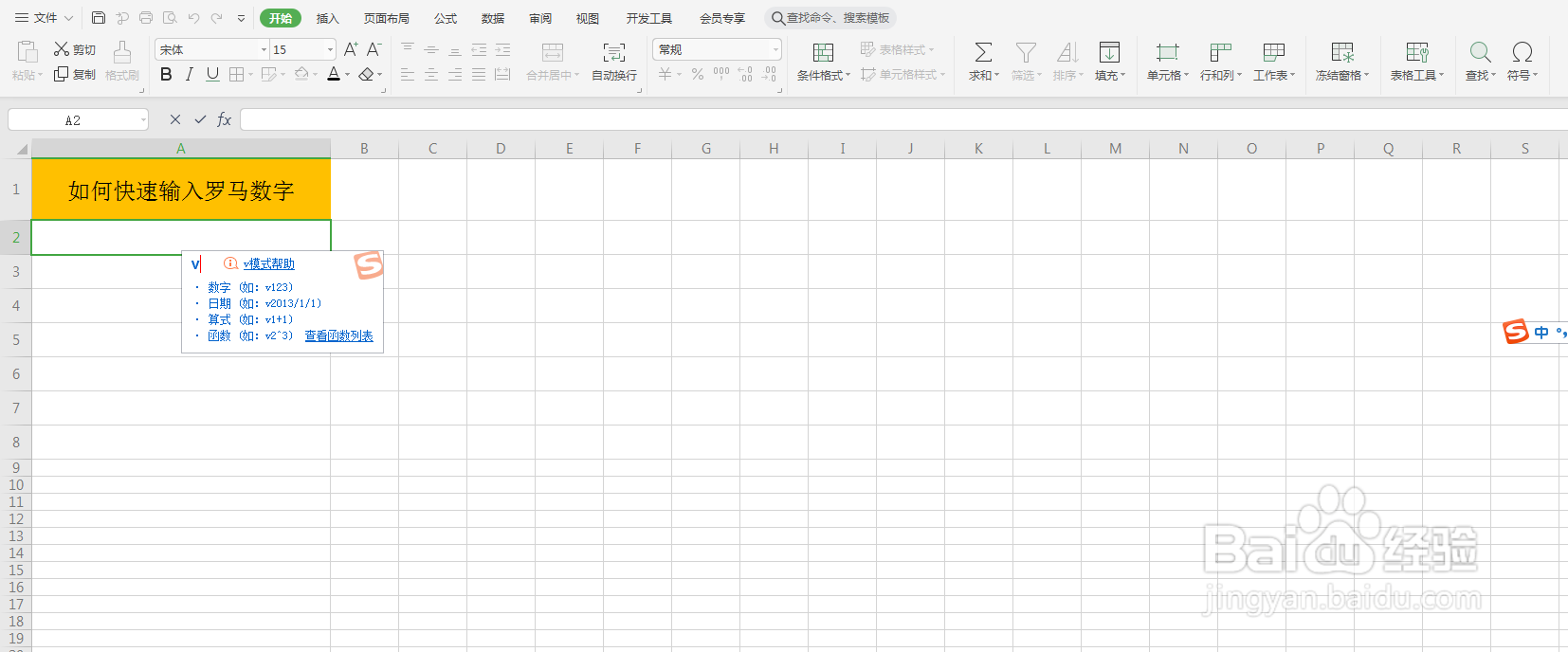
Task: Expand the borders dropdown arrow
Action: click(x=250, y=75)
